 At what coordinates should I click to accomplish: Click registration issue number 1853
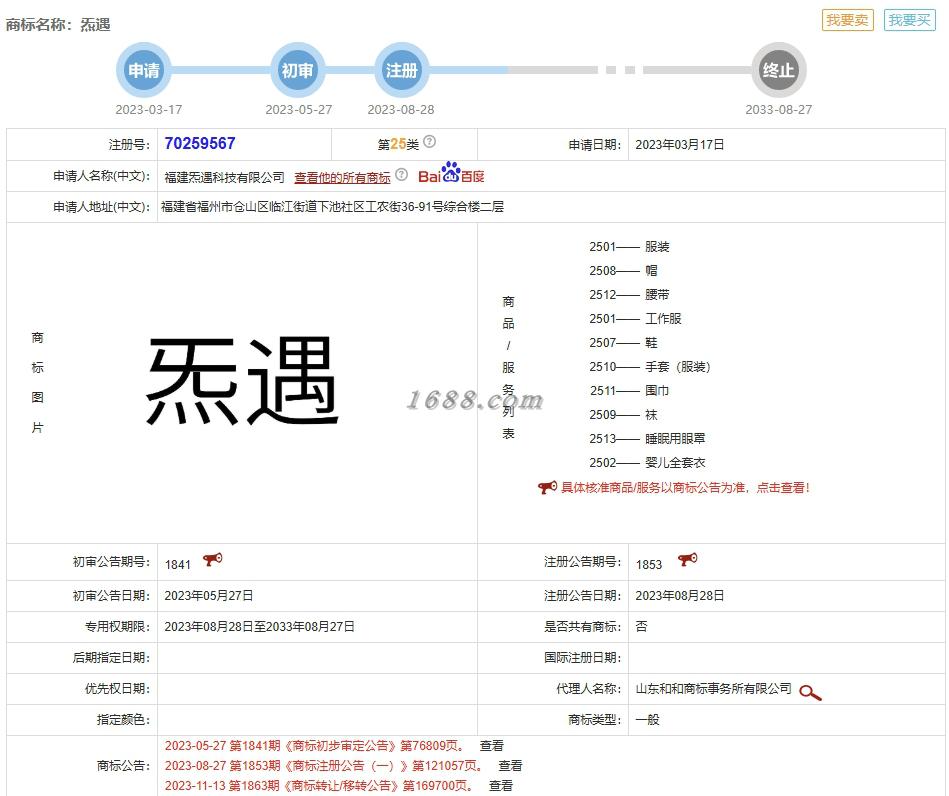coord(649,565)
